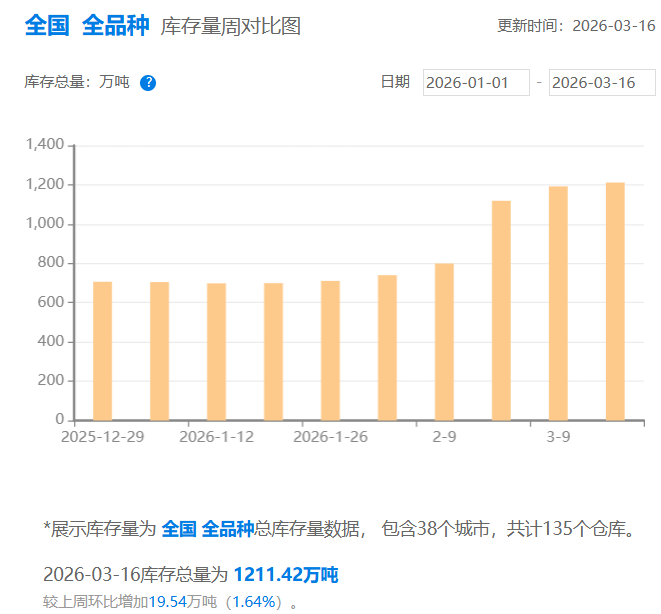This screenshot has width=661, height=614.
Task: Select the bar labeled 2-9
Action: tap(444, 341)
